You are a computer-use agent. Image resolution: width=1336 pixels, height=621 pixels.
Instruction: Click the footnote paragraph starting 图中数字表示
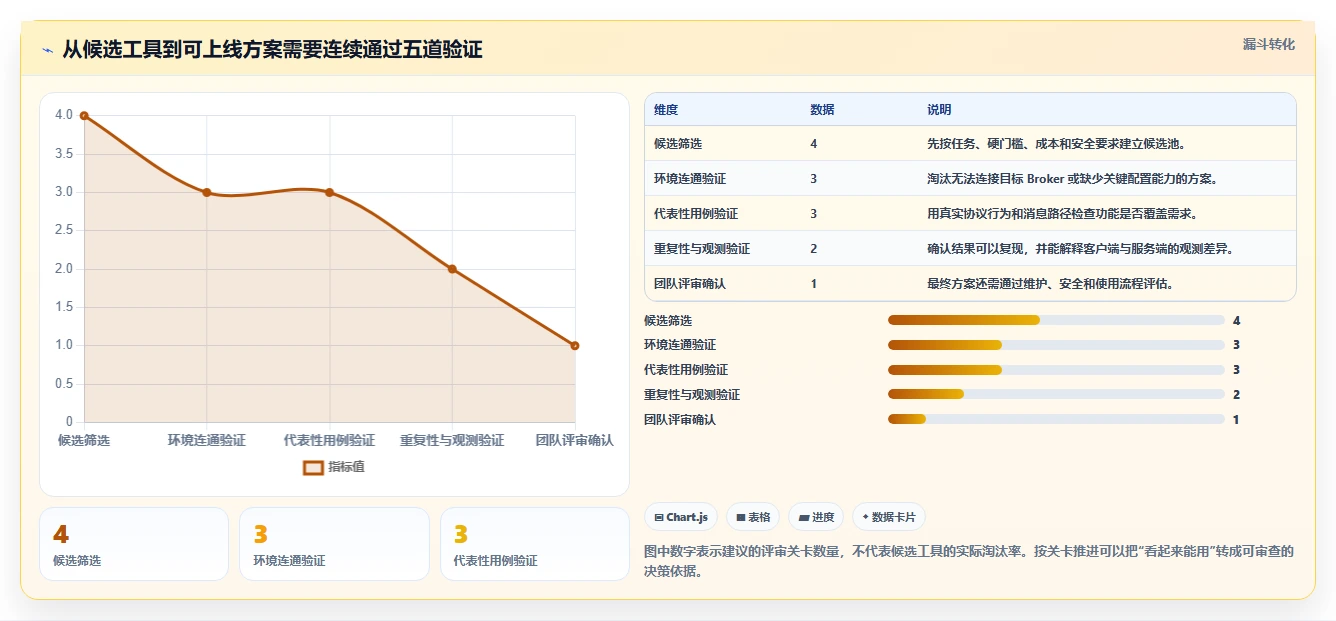point(970,562)
